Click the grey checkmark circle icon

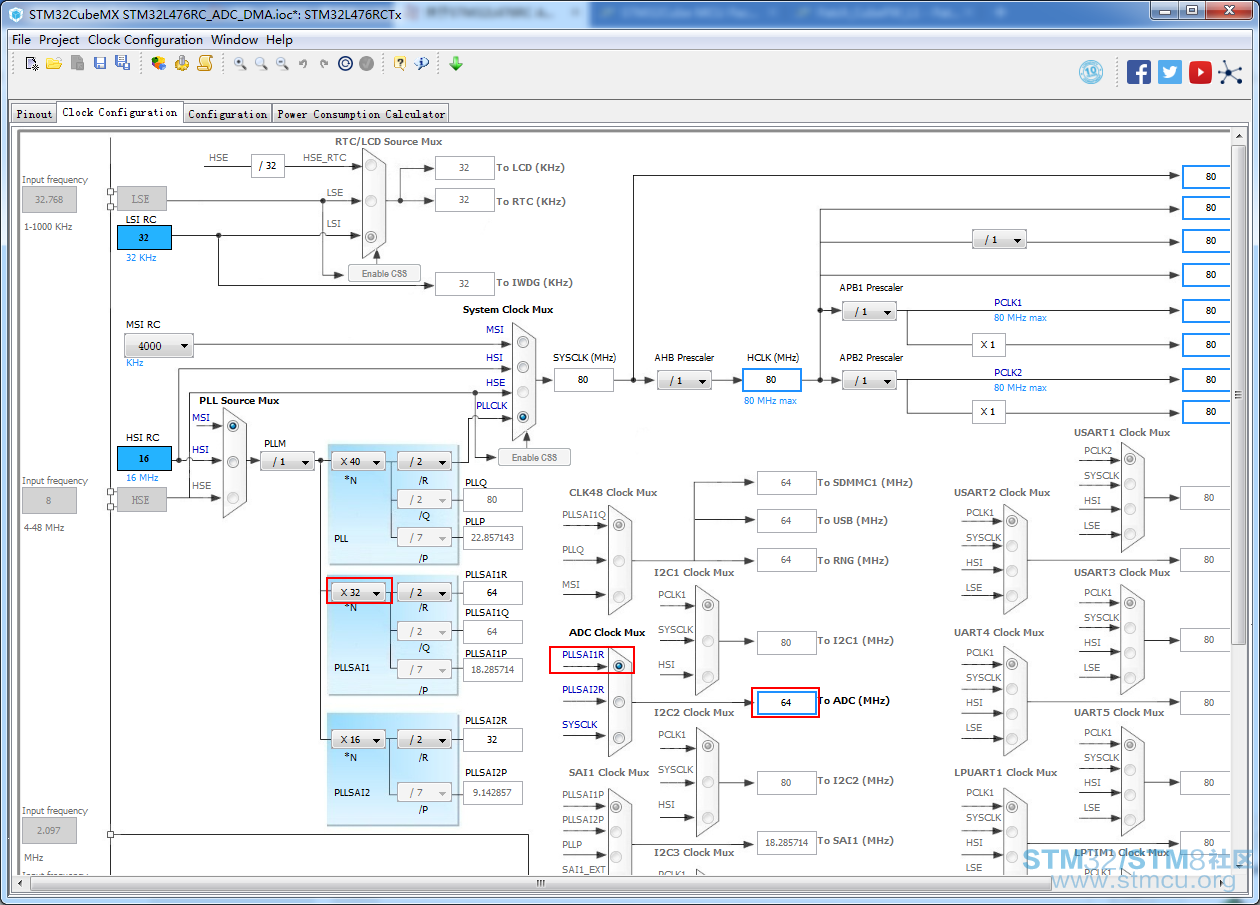click(x=367, y=63)
